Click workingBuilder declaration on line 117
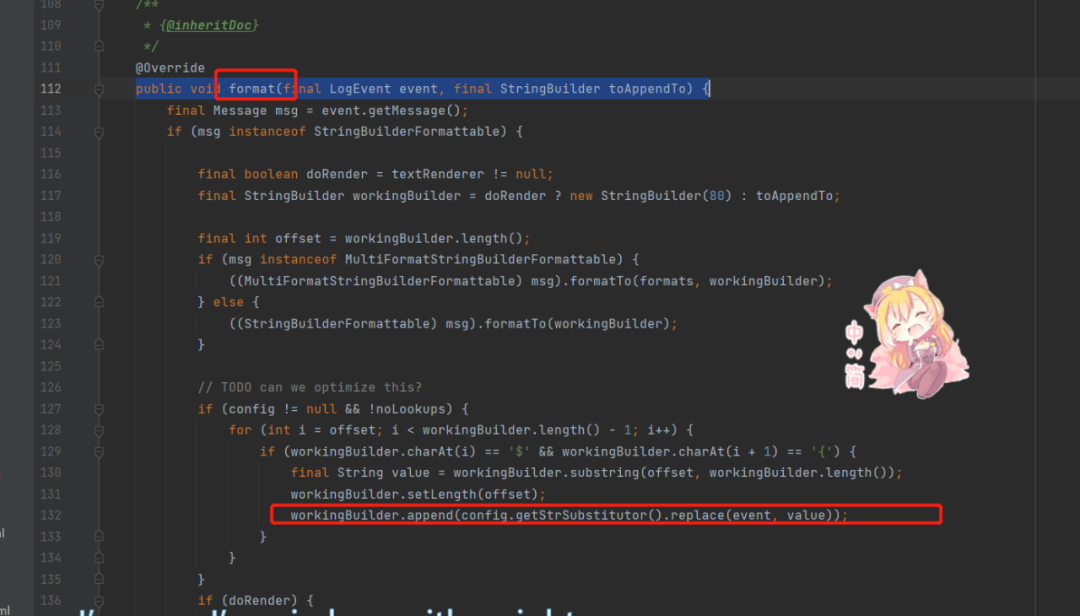This screenshot has height=616, width=1080. coord(406,196)
